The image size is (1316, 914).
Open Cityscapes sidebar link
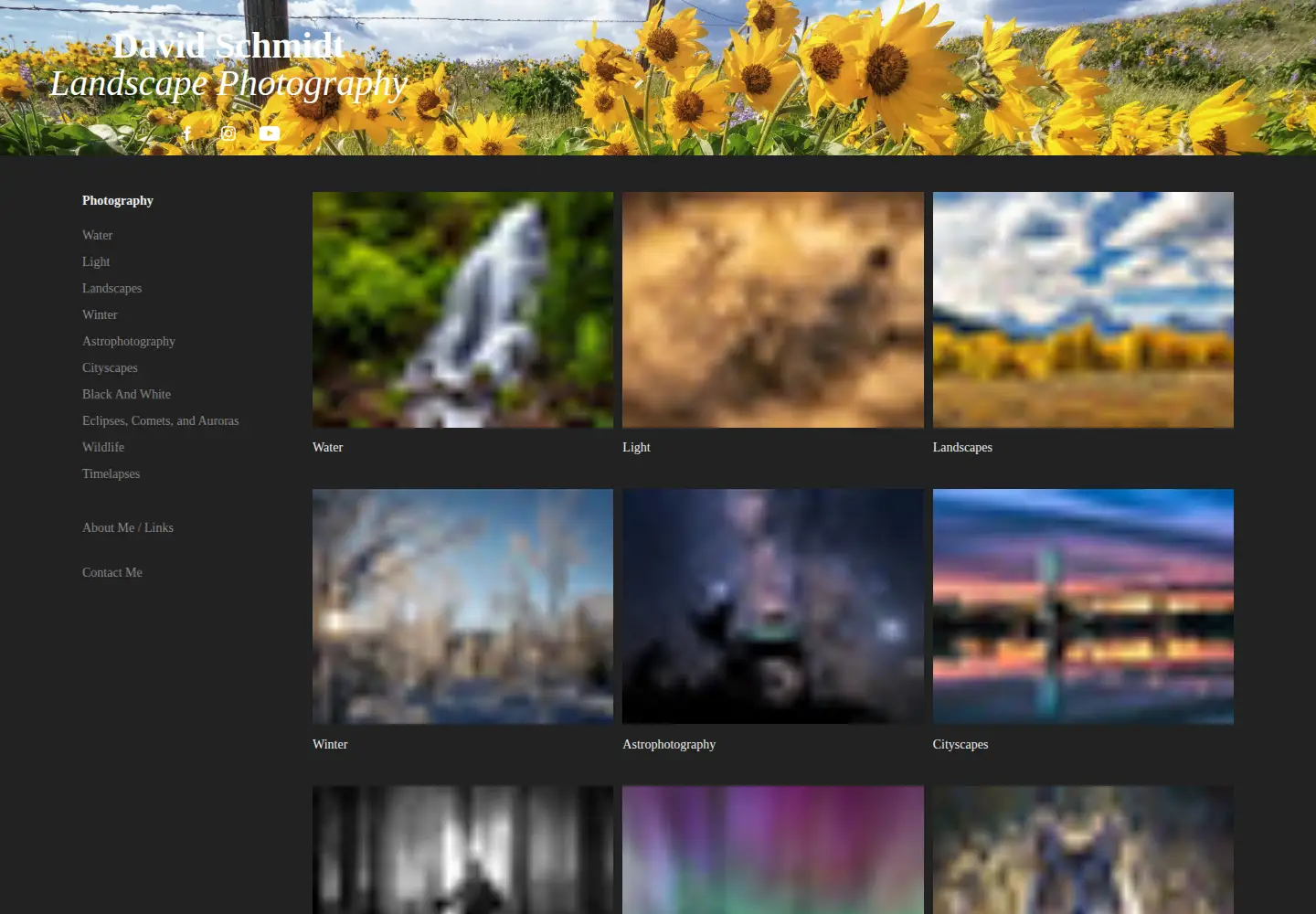click(110, 367)
